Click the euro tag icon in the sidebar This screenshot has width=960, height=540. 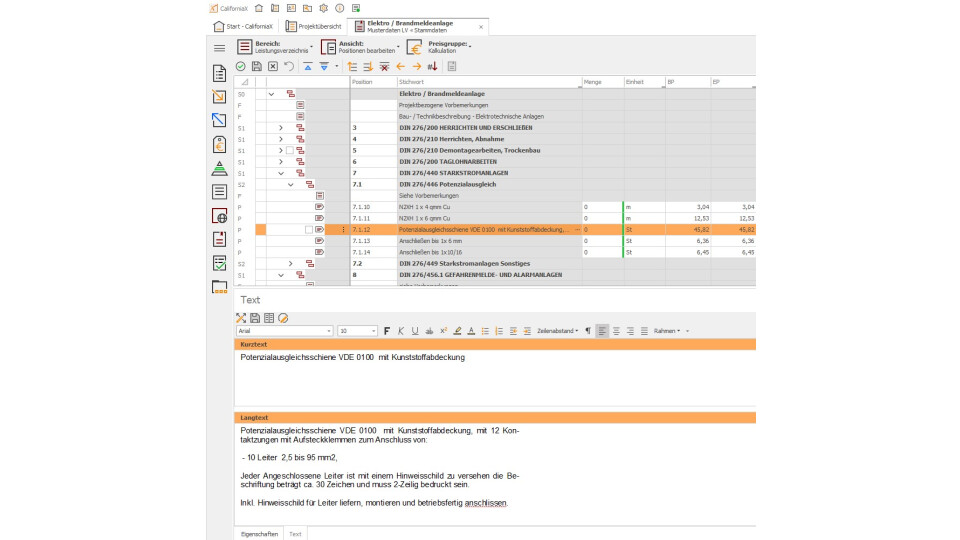click(219, 144)
